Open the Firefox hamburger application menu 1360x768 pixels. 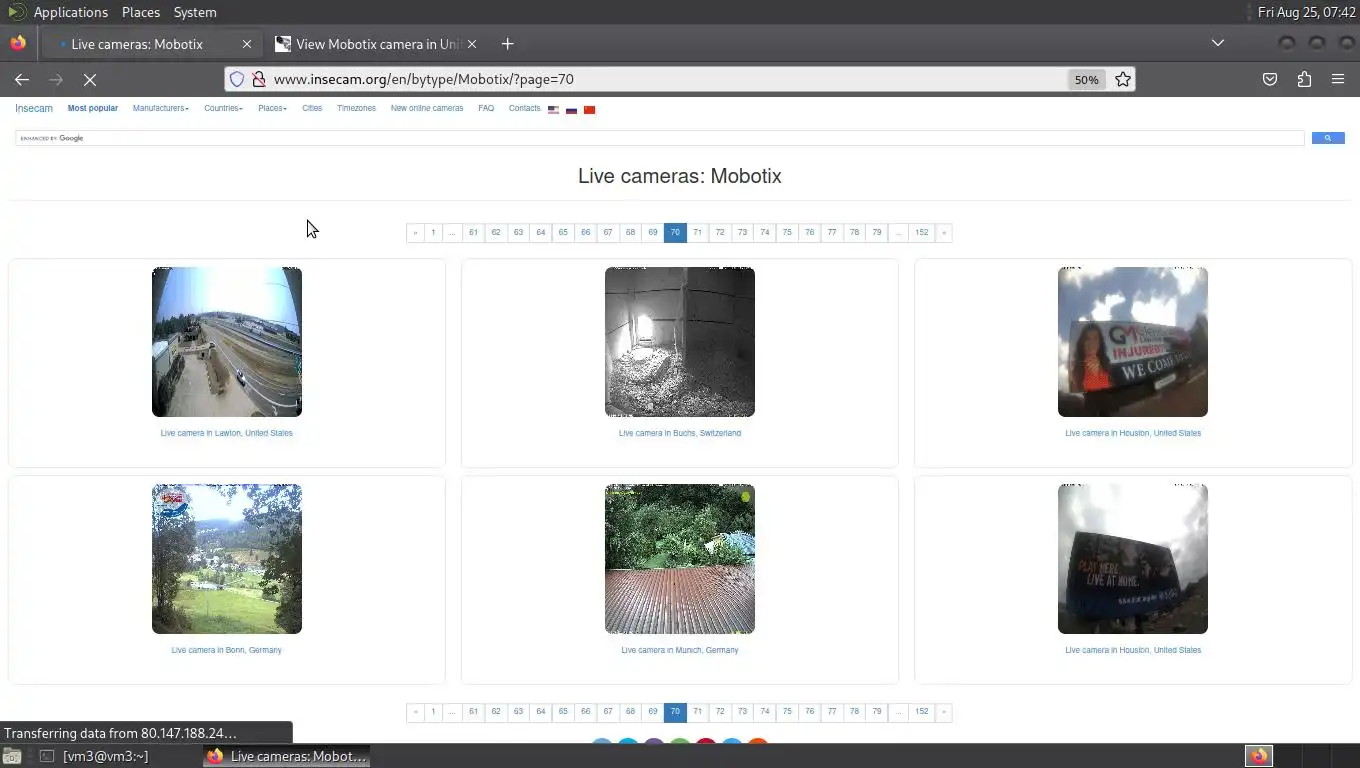coord(1338,79)
